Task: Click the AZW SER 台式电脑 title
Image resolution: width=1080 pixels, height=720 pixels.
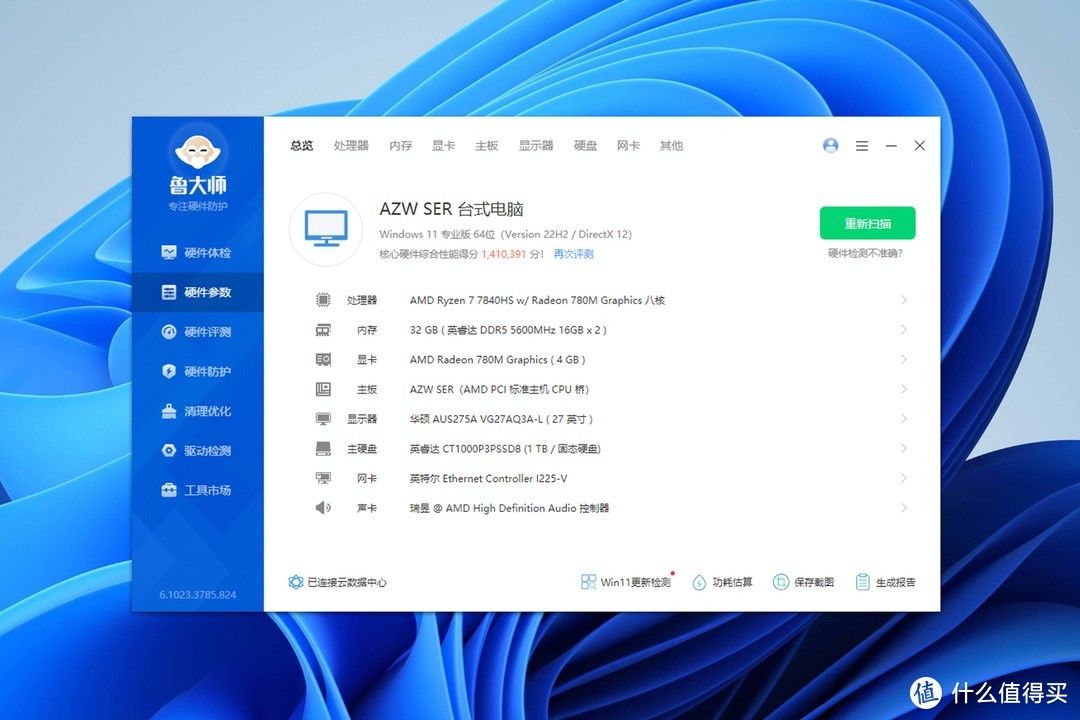Action: pyautogui.click(x=451, y=209)
